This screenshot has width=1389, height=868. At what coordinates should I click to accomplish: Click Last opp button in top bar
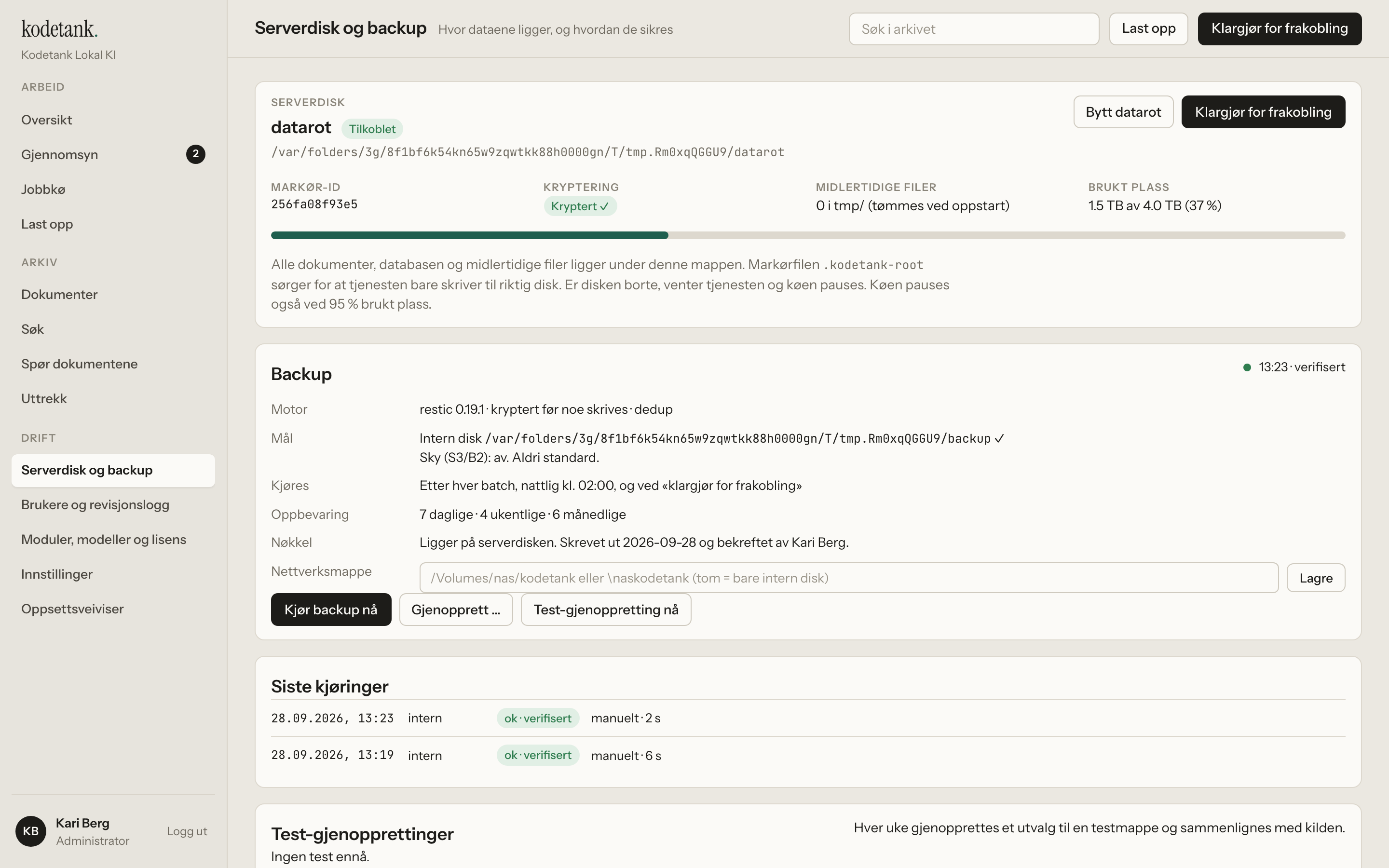[1148, 29]
